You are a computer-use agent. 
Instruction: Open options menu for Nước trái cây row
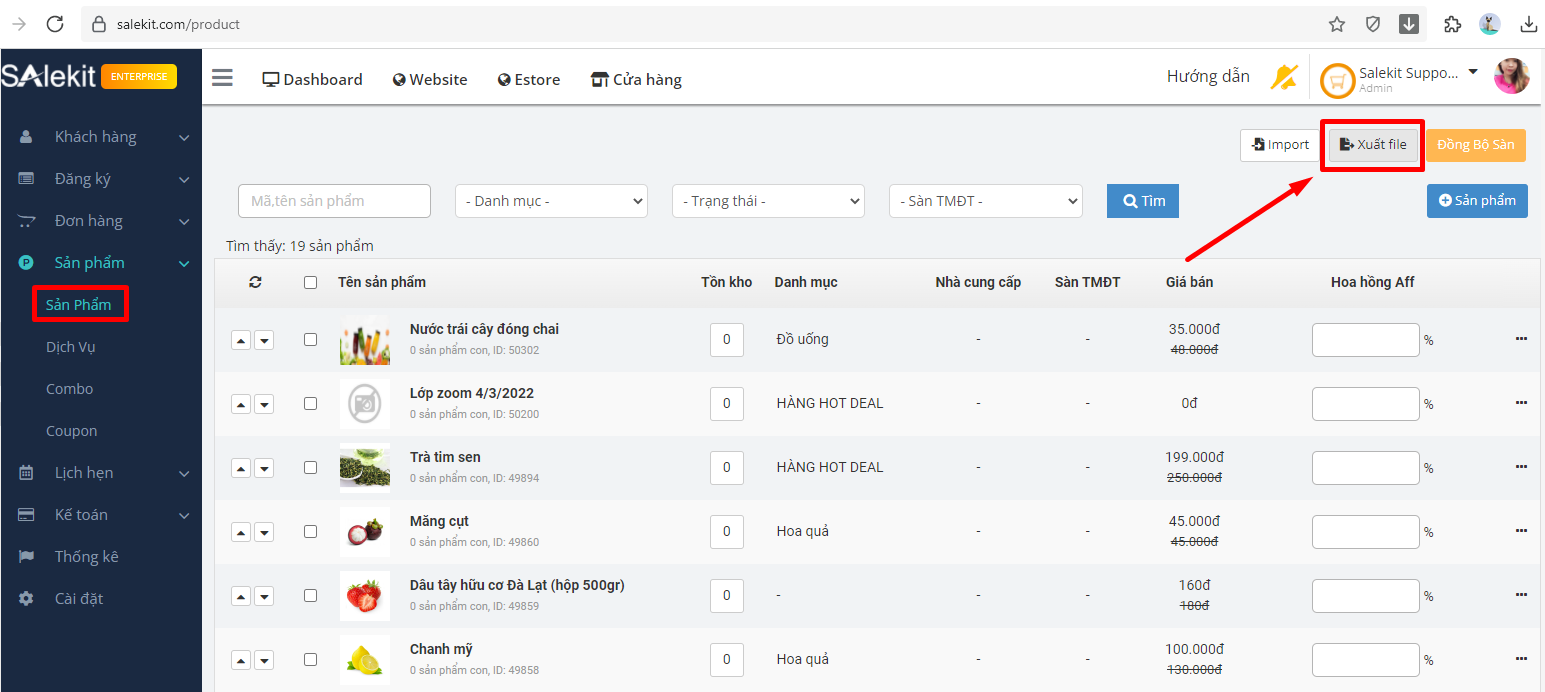pyautogui.click(x=1521, y=339)
